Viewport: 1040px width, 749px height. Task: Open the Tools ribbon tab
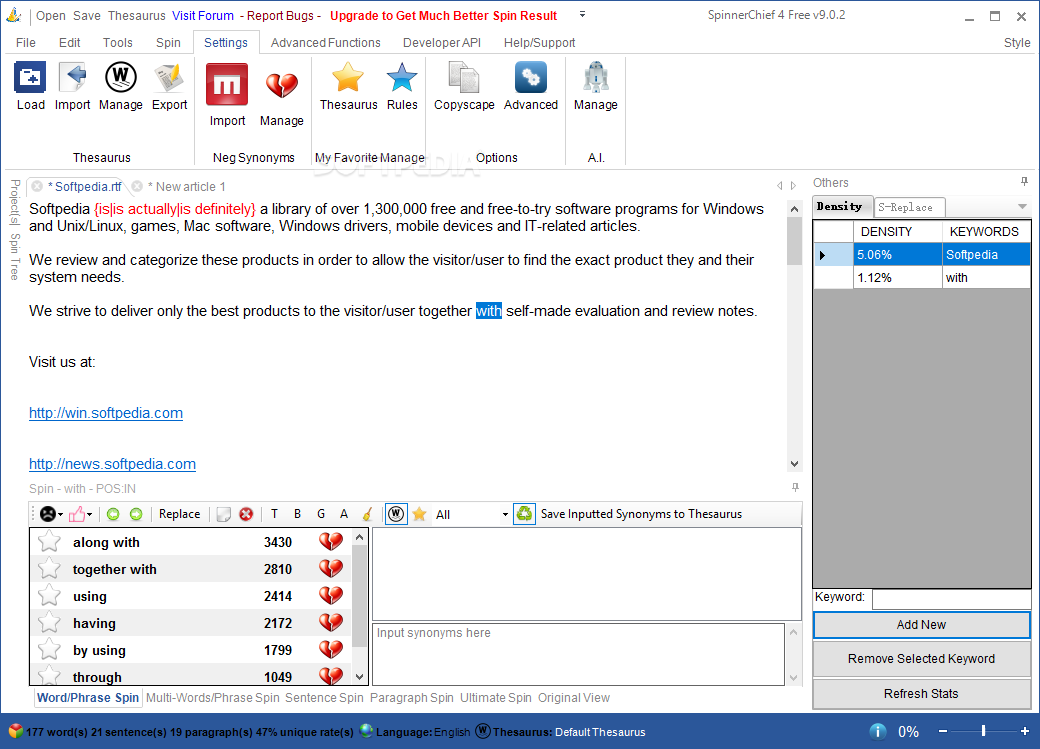117,42
